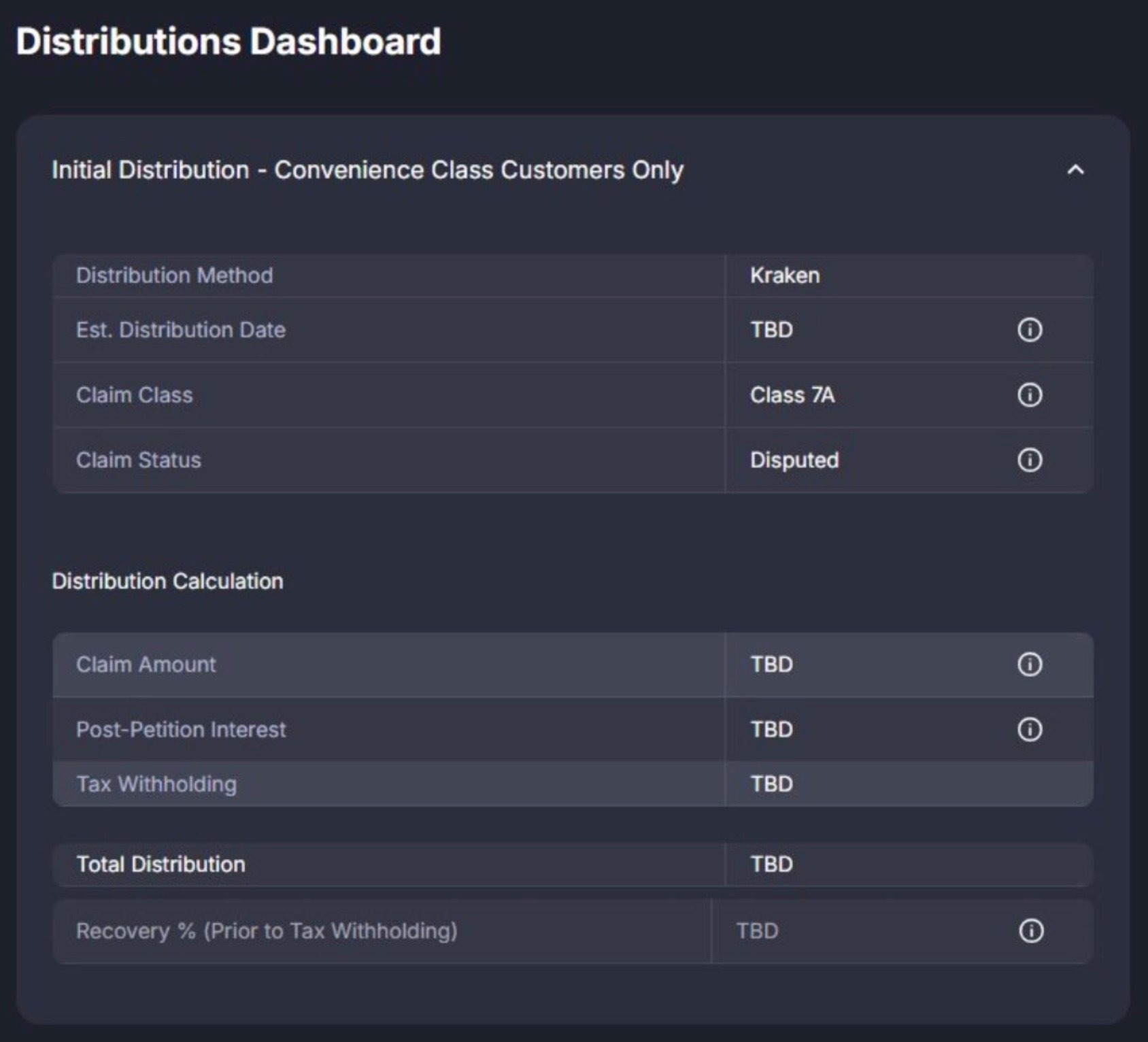Click the Distribution Calculation heading

point(167,581)
